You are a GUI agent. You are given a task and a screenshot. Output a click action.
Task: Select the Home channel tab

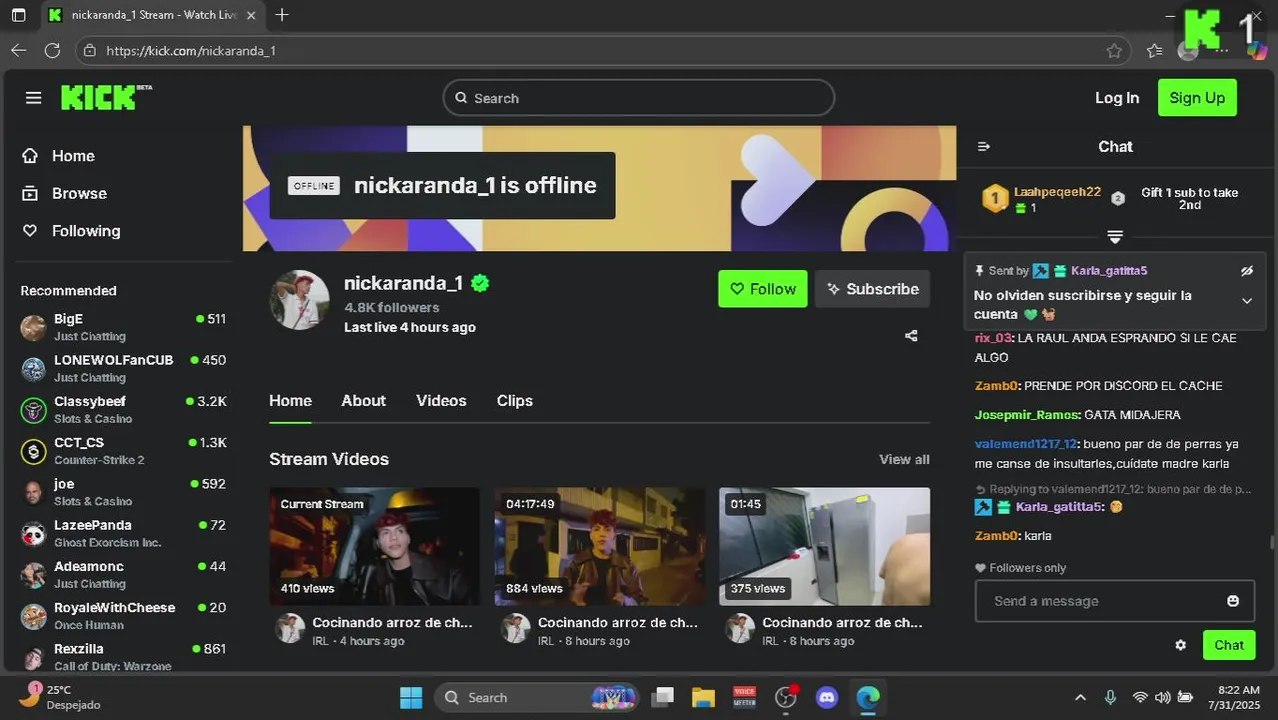290,401
